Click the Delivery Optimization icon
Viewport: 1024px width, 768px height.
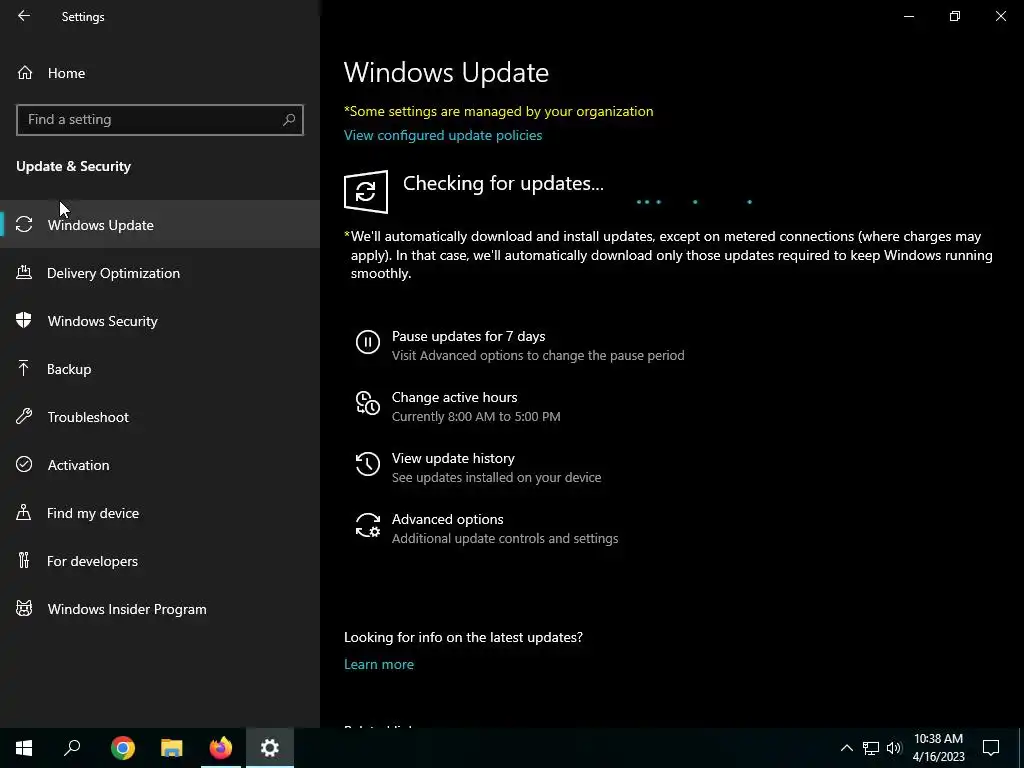[24, 272]
